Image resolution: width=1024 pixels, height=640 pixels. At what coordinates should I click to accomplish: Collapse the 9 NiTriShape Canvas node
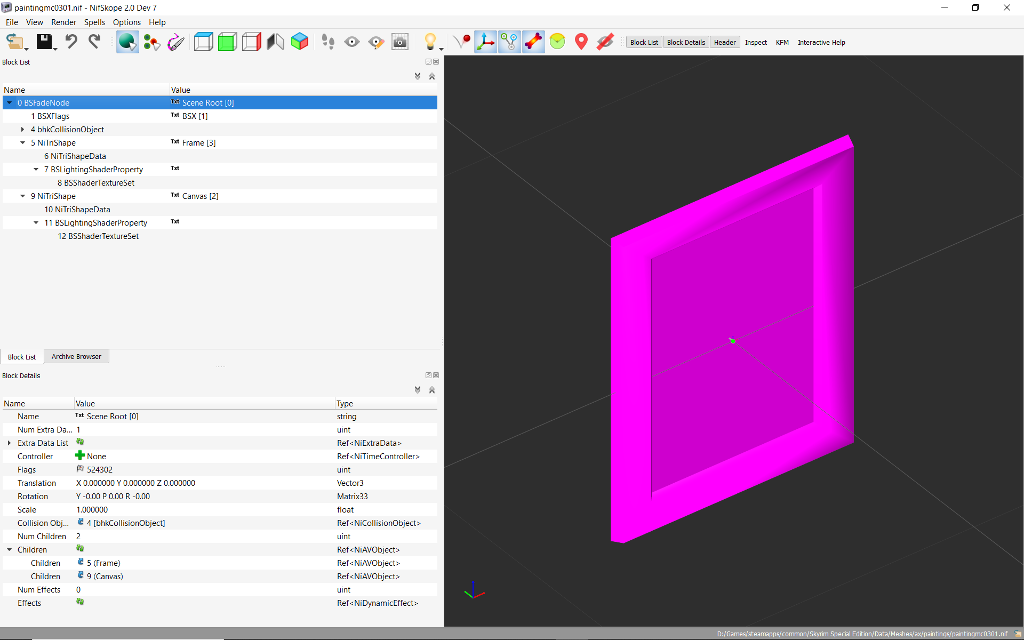point(23,196)
